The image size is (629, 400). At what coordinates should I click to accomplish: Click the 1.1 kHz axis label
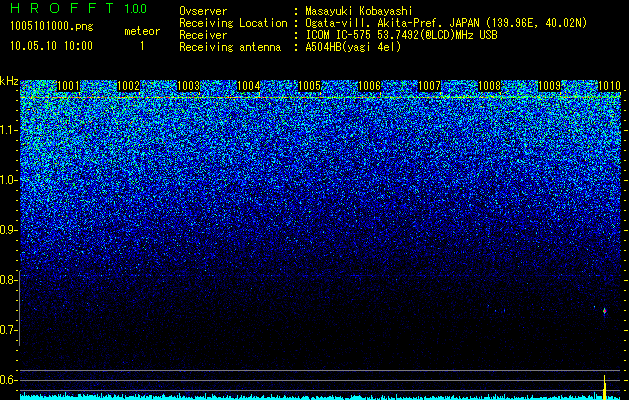click(9, 130)
